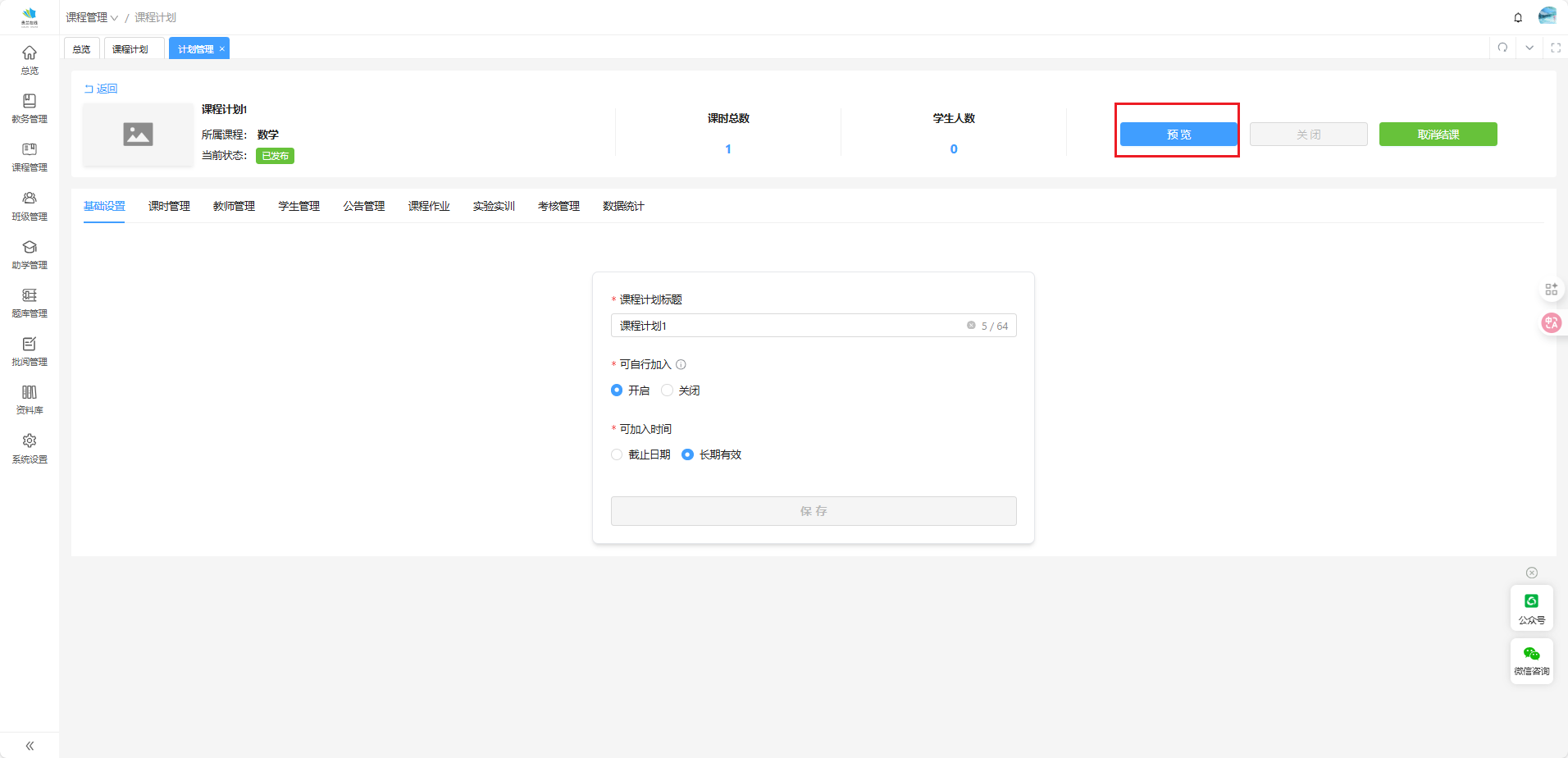Switch to 课时管理 tab
Screen dimensions: 1568x758
pos(169,206)
